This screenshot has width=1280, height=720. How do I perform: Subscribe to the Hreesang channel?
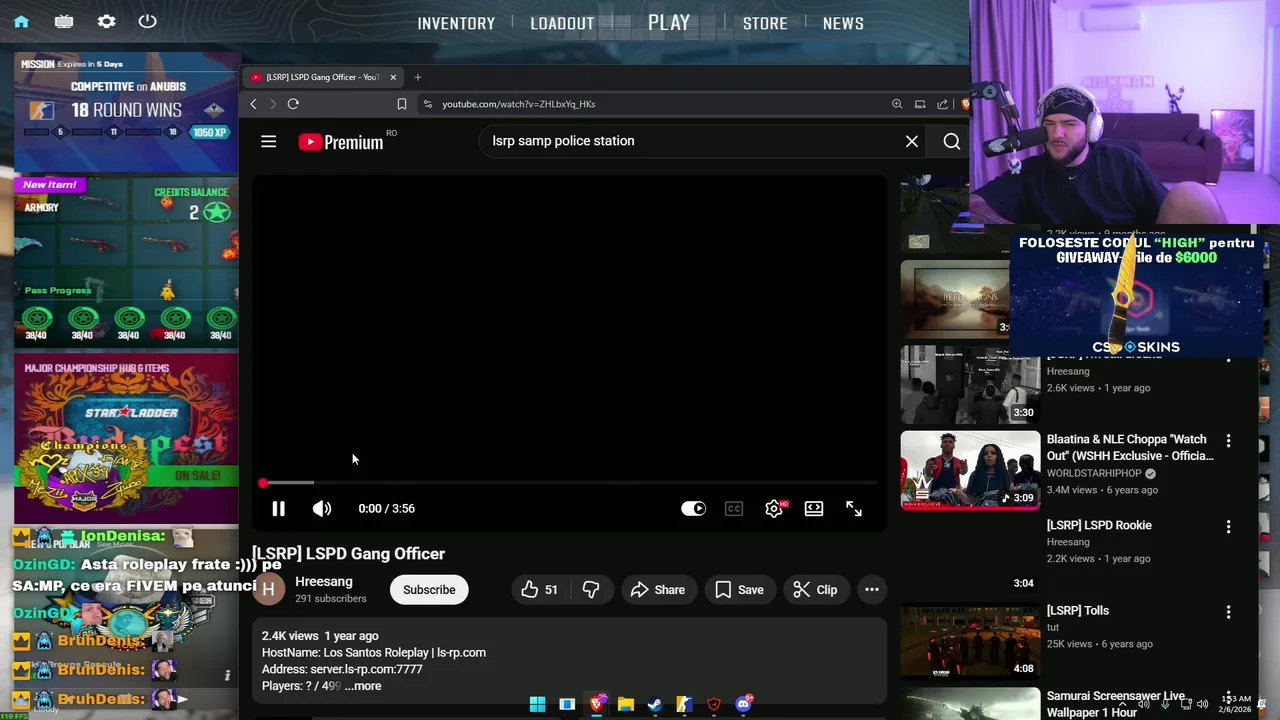pos(429,590)
